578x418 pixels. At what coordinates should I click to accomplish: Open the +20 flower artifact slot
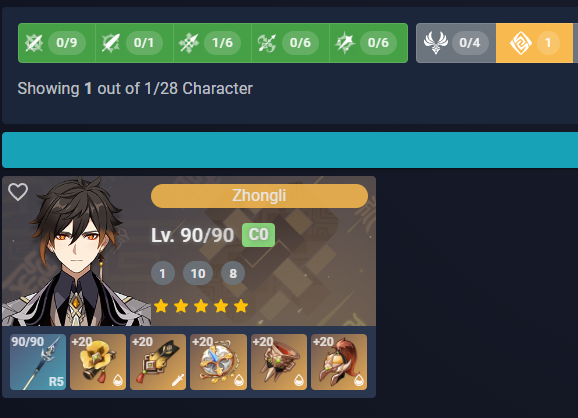[x=98, y=362]
